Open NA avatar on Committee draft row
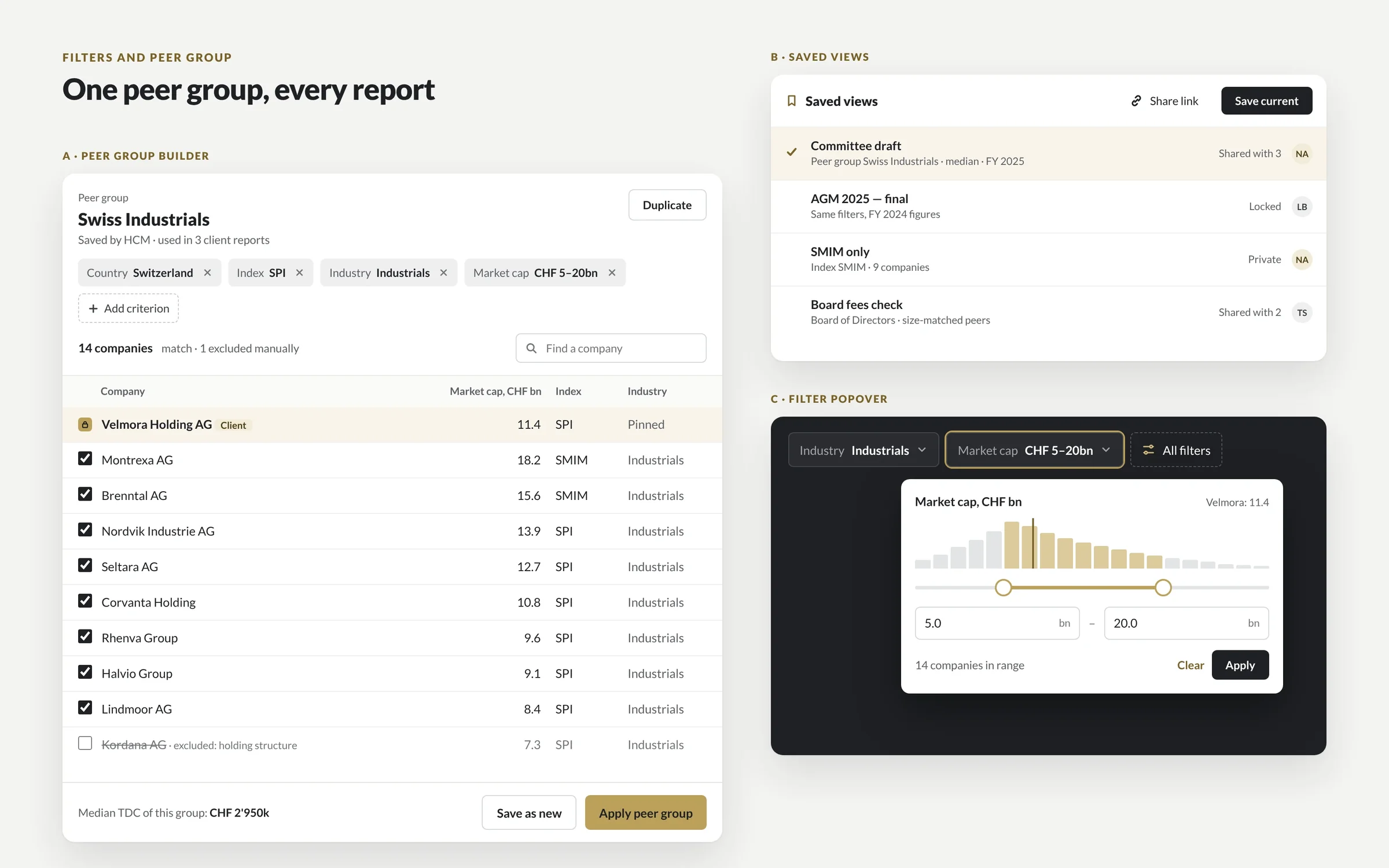 (1302, 153)
